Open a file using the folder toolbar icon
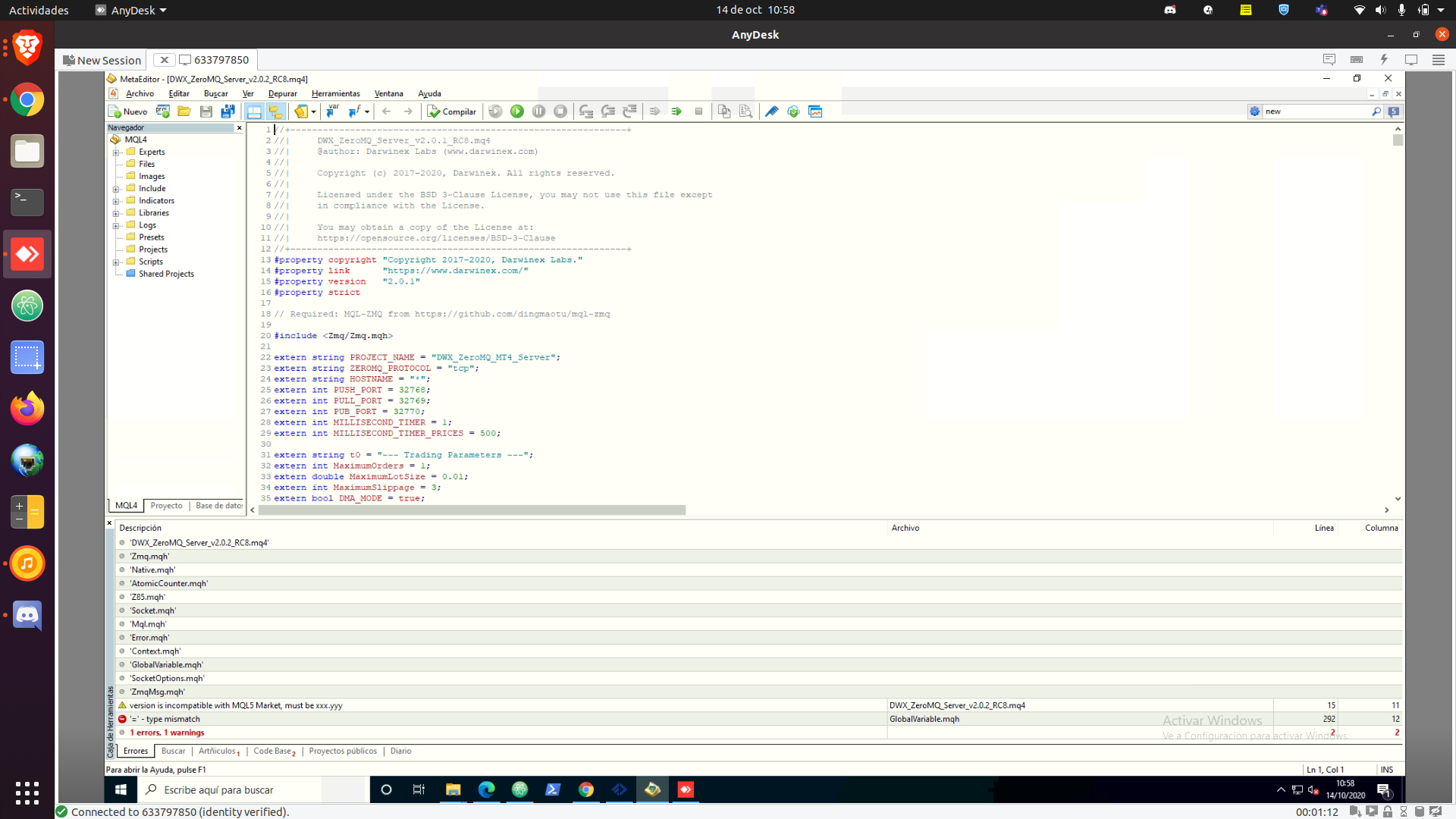This screenshot has height=819, width=1456. 184,111
